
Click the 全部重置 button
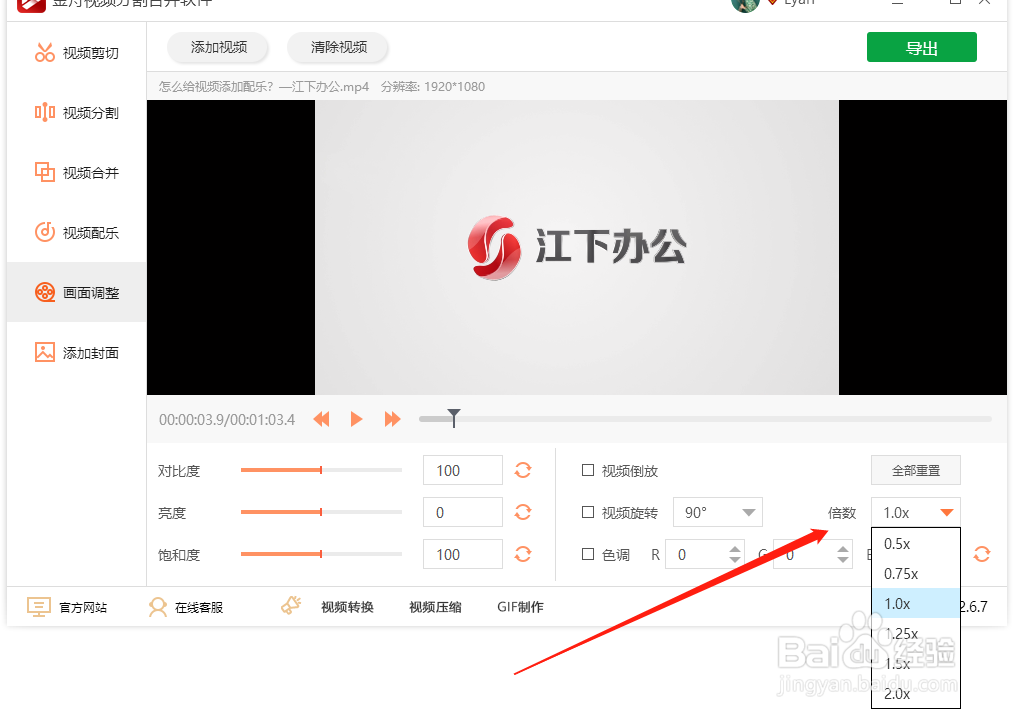916,470
